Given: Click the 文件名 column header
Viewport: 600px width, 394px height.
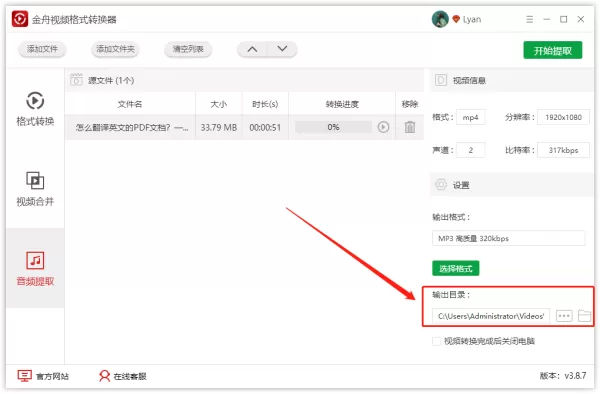Looking at the screenshot, I should pyautogui.click(x=130, y=104).
